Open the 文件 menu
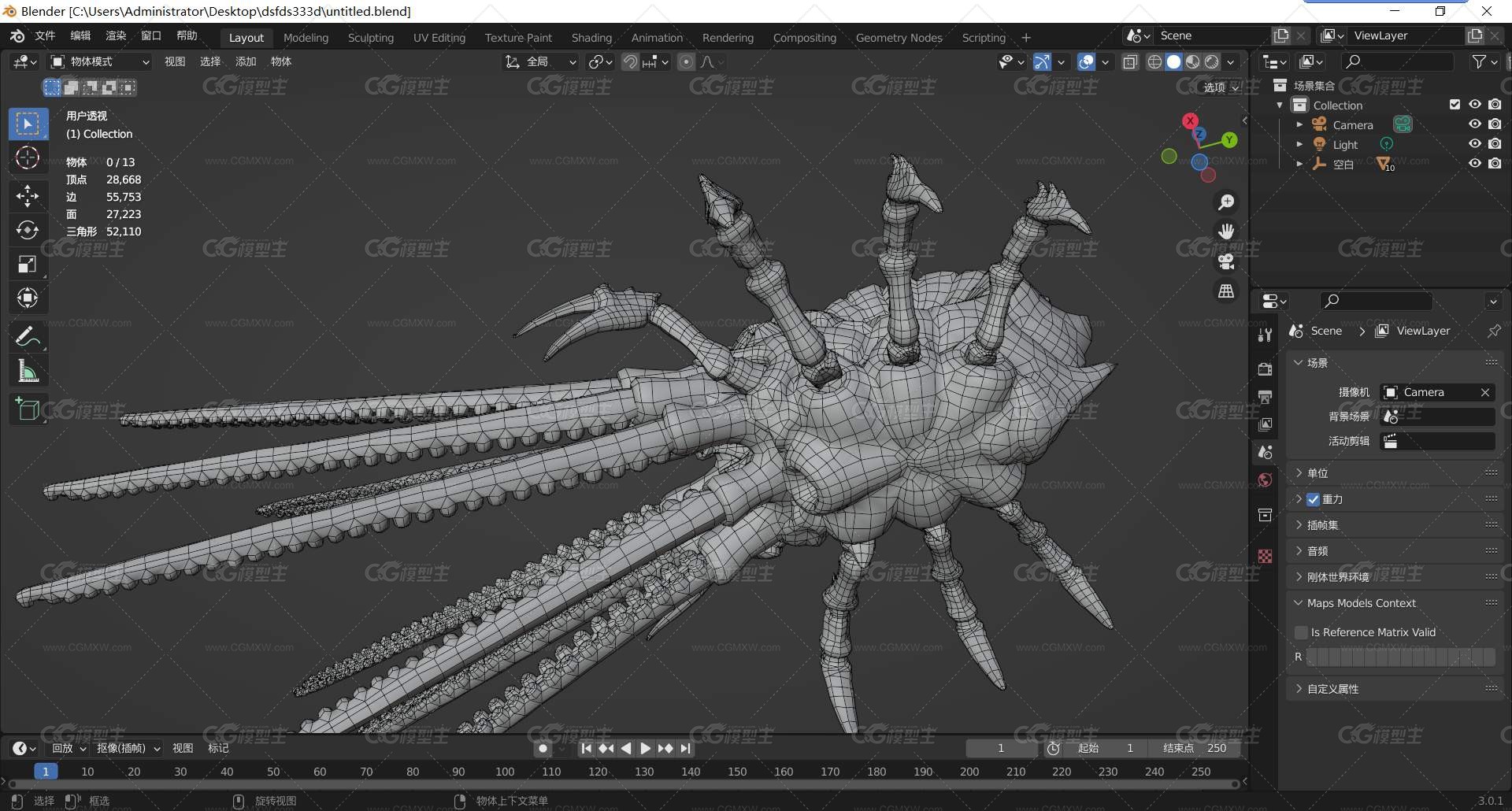The image size is (1512, 811). (45, 36)
